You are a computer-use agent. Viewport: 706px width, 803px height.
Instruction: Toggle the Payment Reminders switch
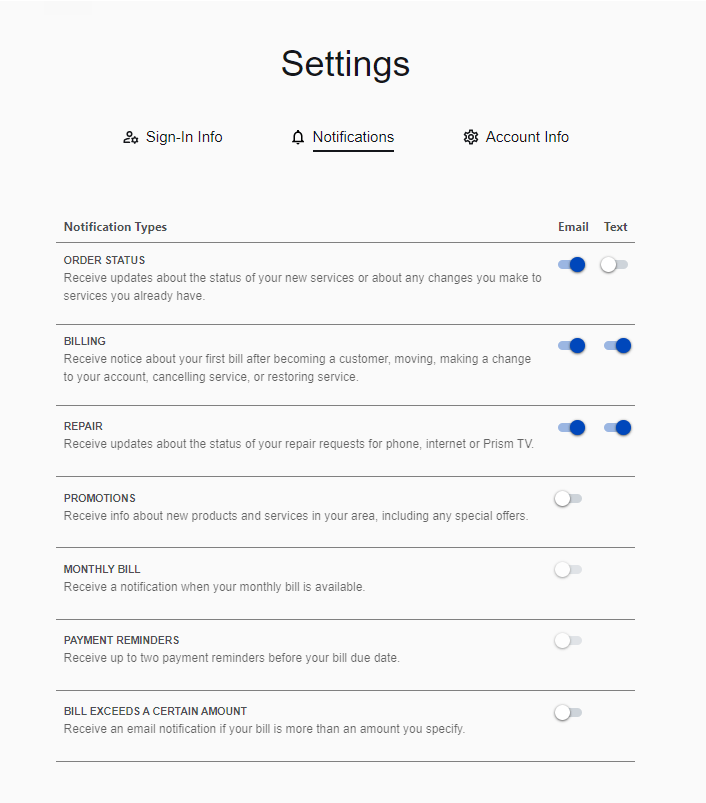coord(567,640)
